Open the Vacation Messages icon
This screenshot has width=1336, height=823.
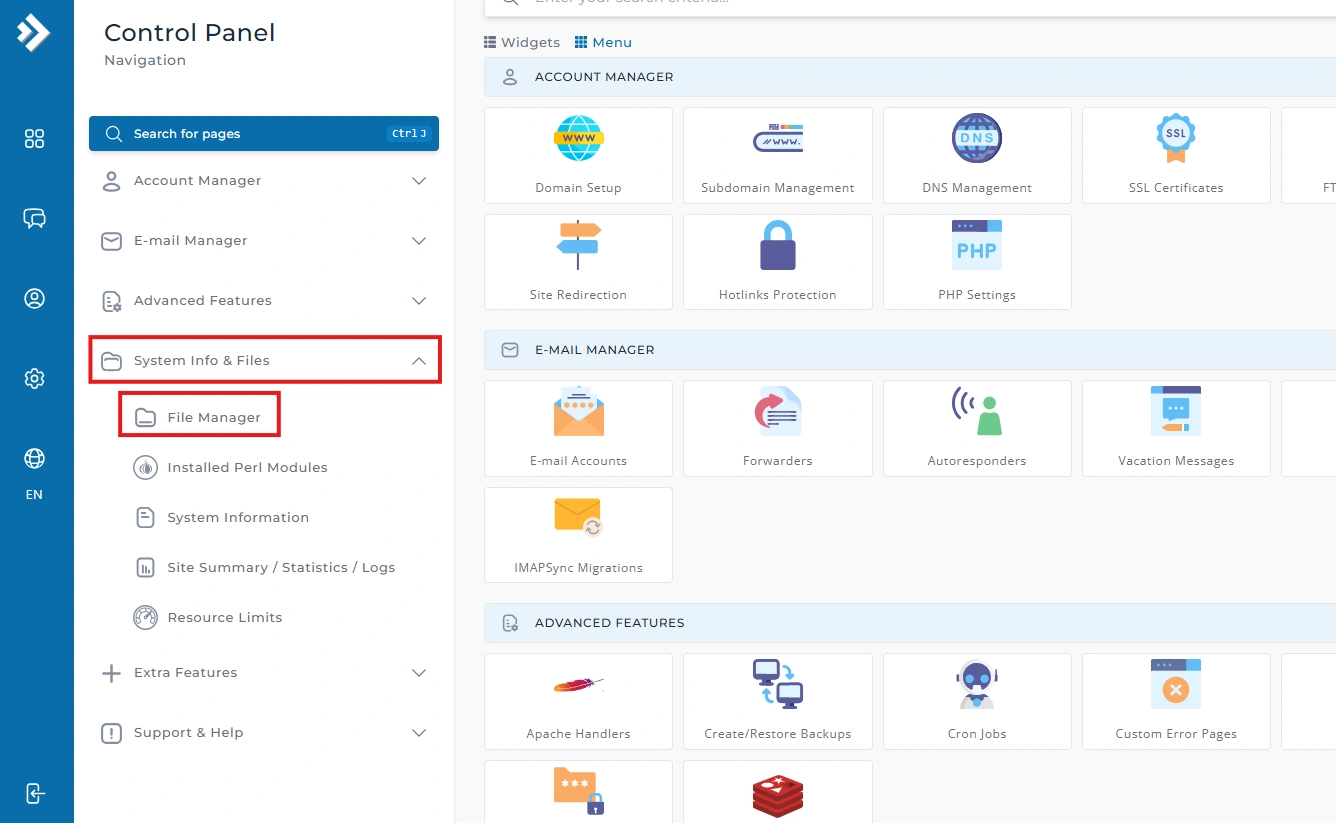point(1176,411)
